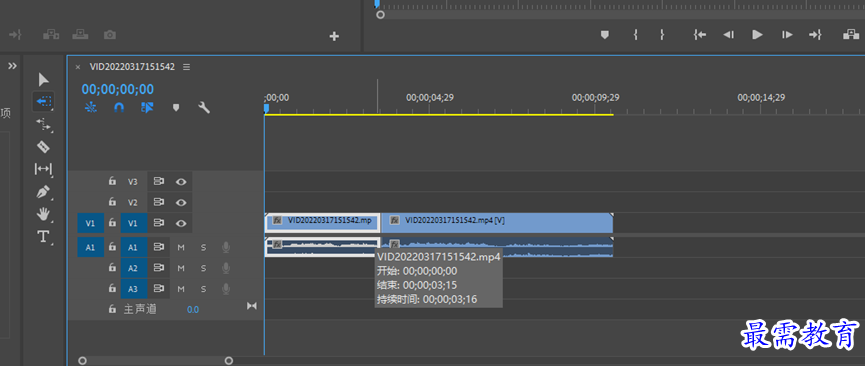This screenshot has width=865, height=366.
Task: Click master track volume value 0.0
Action: [193, 310]
